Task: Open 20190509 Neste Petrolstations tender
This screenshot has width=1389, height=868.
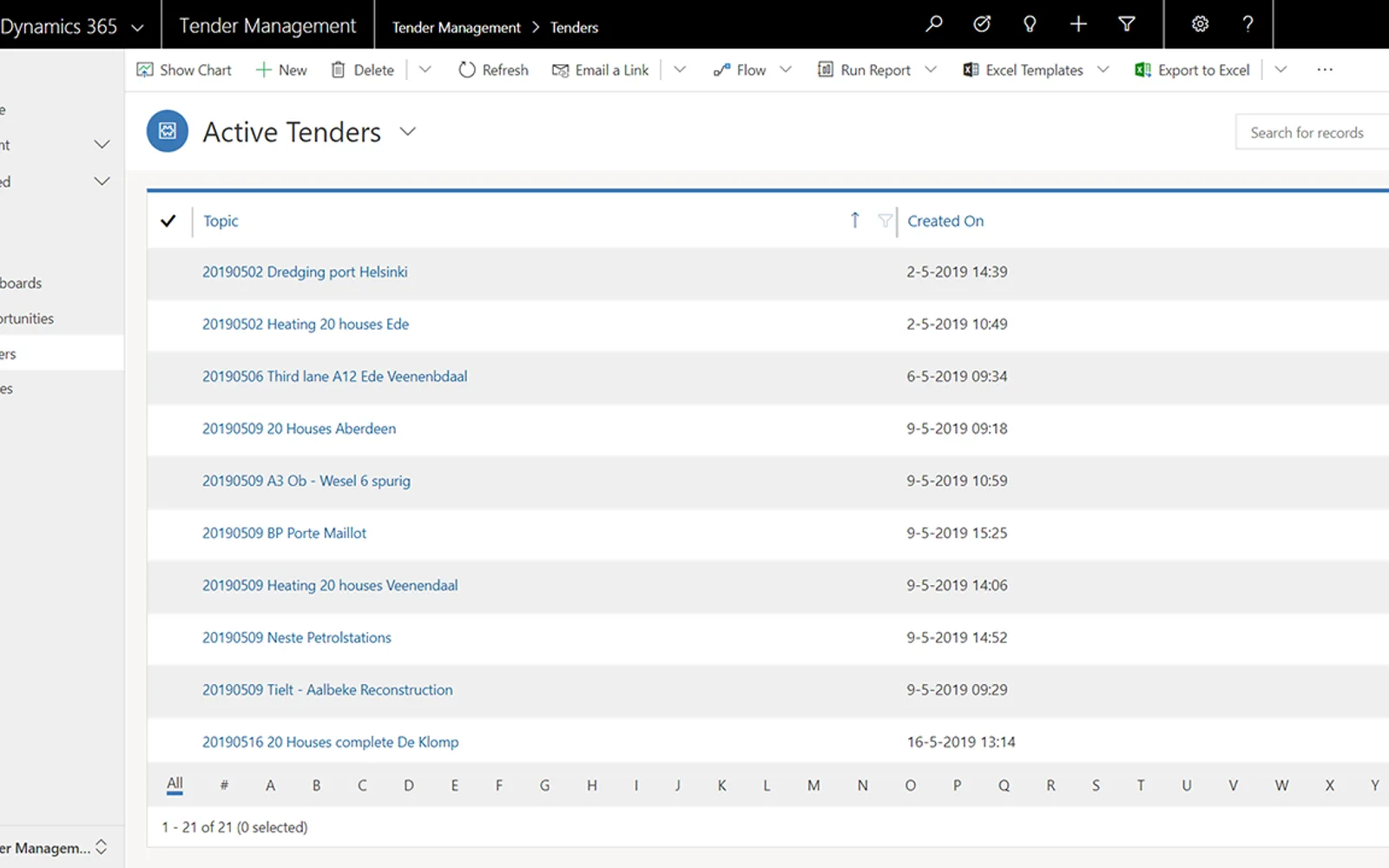Action: tap(297, 637)
